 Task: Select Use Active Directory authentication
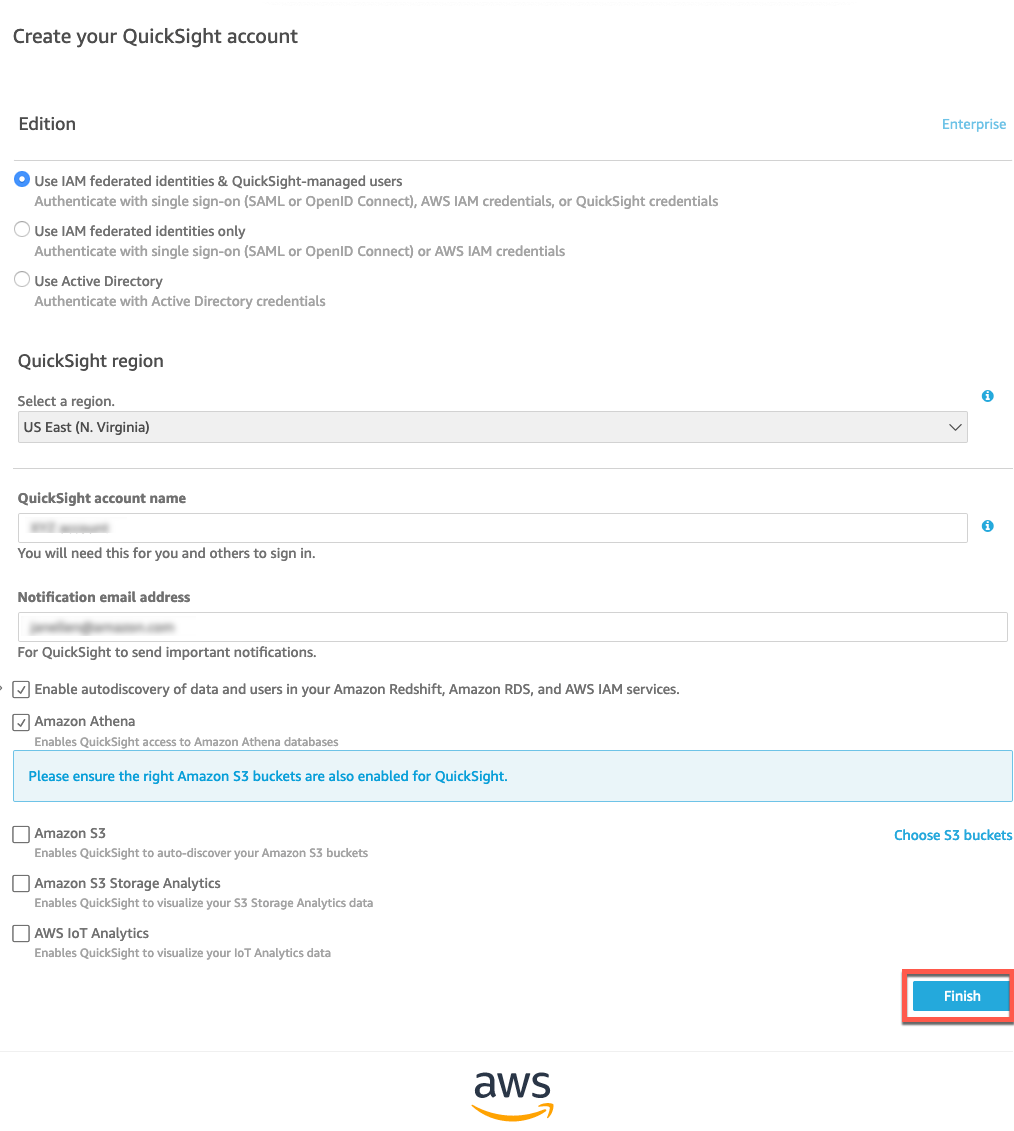[21, 279]
